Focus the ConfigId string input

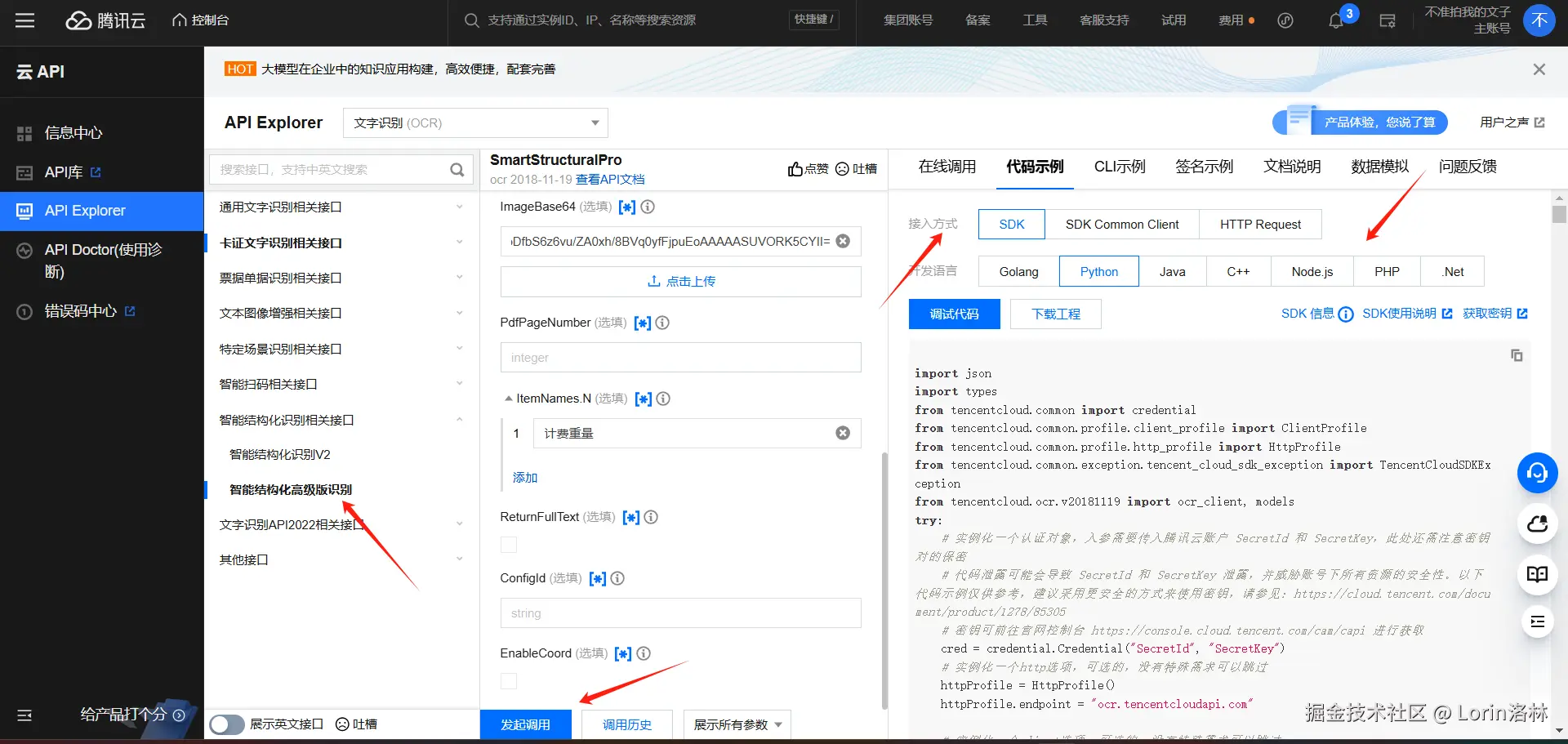680,613
